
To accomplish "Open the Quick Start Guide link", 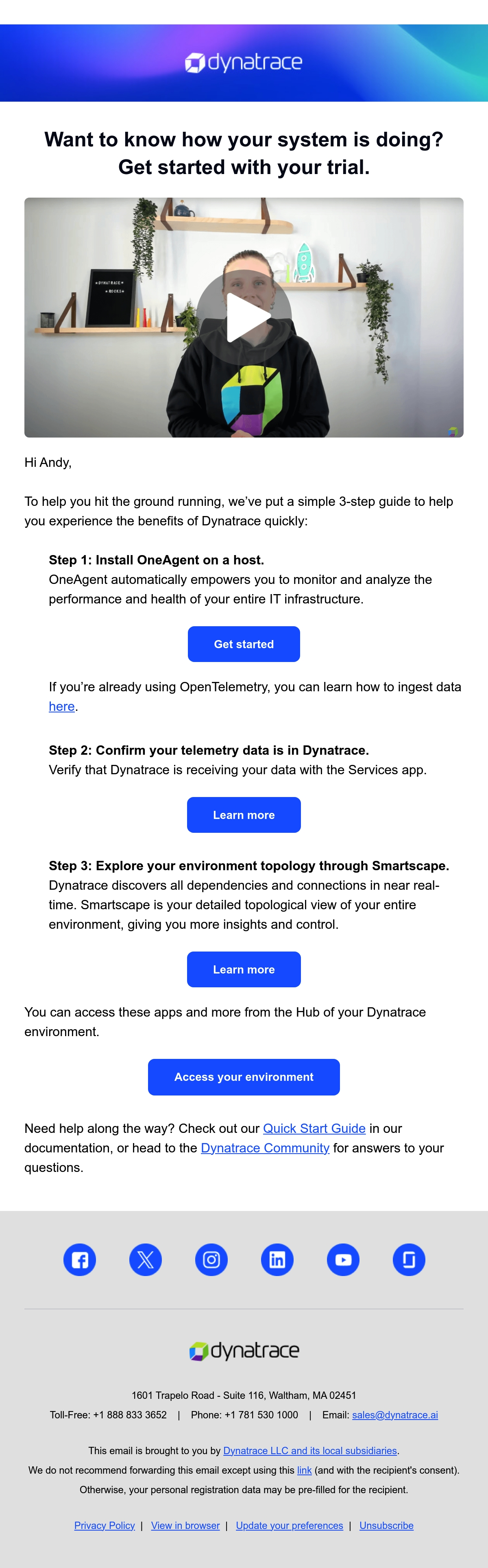I will click(x=314, y=1128).
